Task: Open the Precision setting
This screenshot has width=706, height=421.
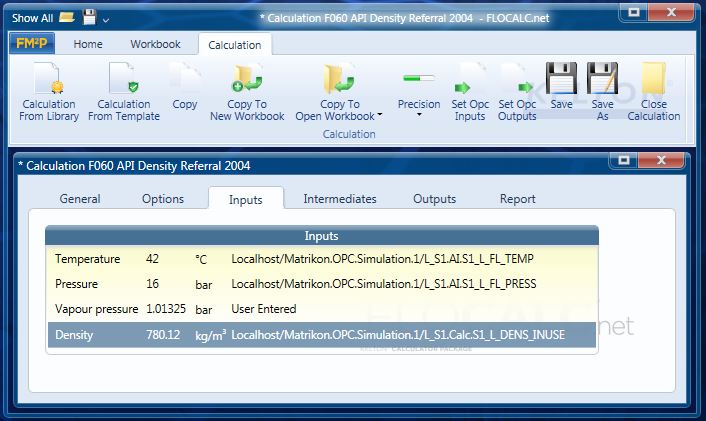Action: [x=419, y=92]
